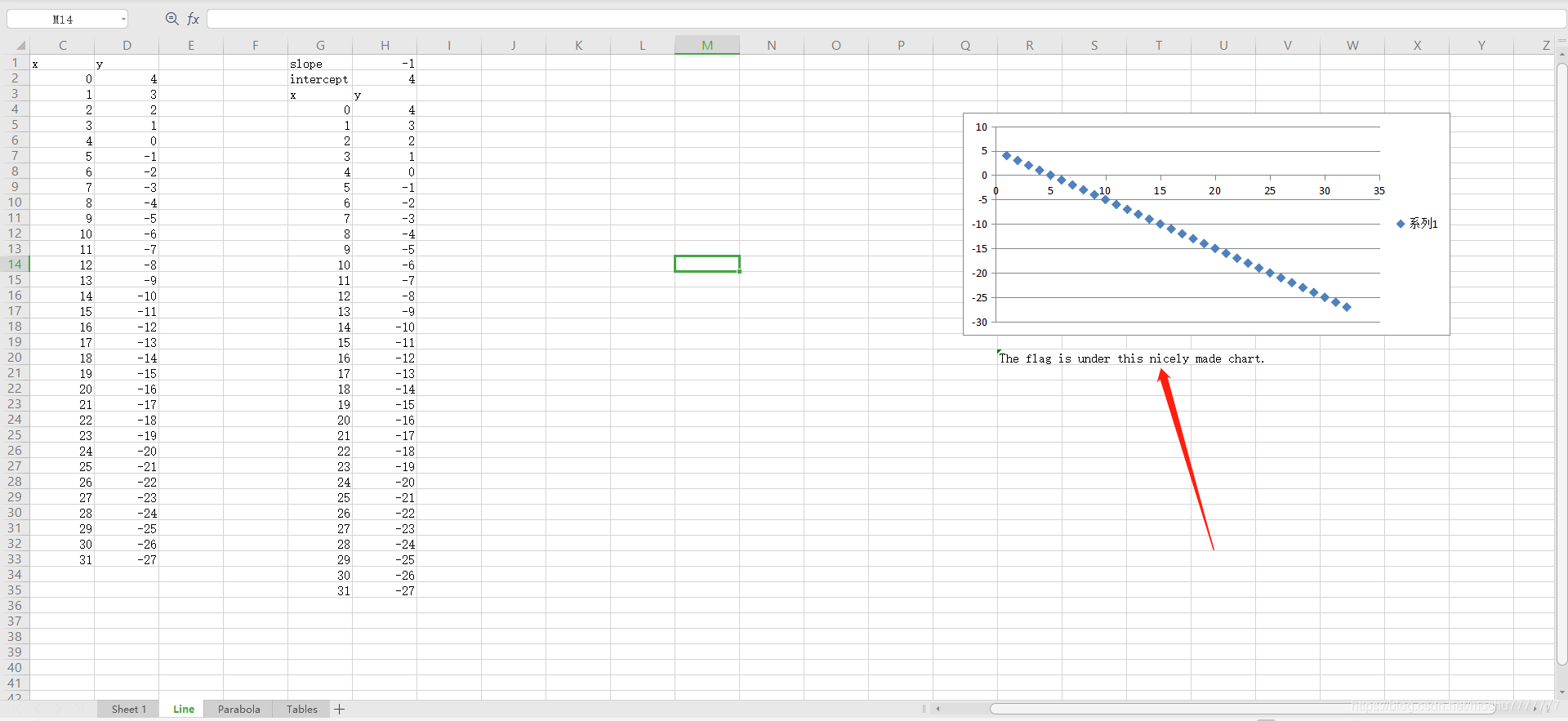Image resolution: width=1568 pixels, height=721 pixels.
Task: Select column M header
Action: tap(707, 46)
